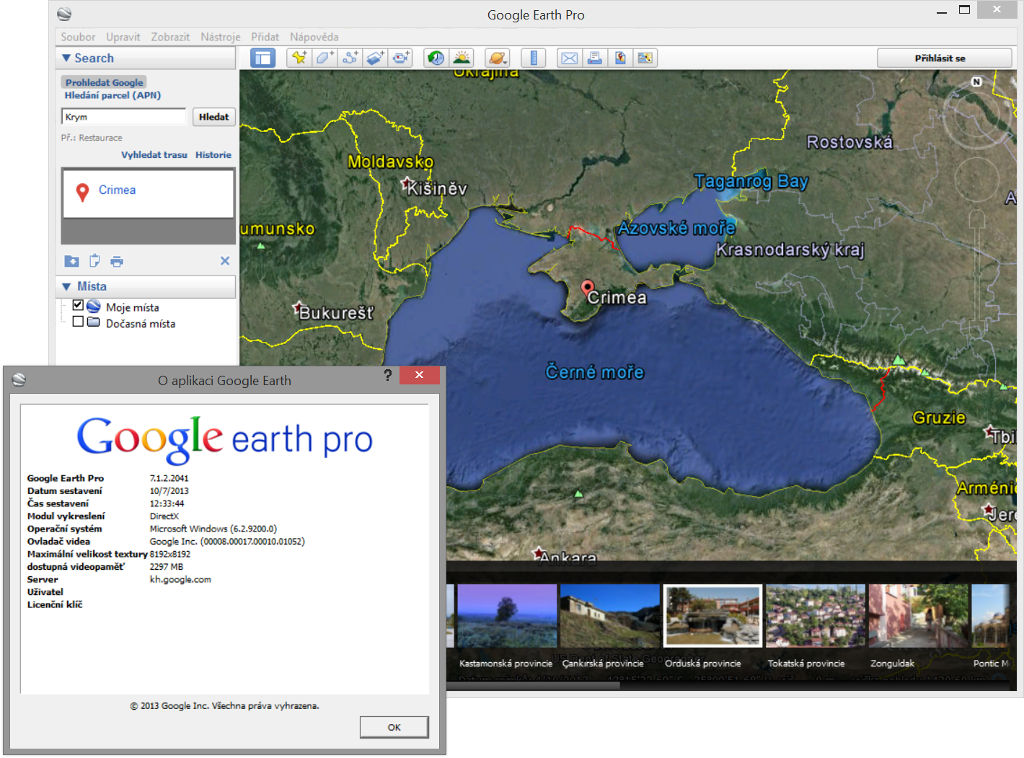Click the Ankara capital star marker
The height and width of the screenshot is (758, 1024).
538,554
